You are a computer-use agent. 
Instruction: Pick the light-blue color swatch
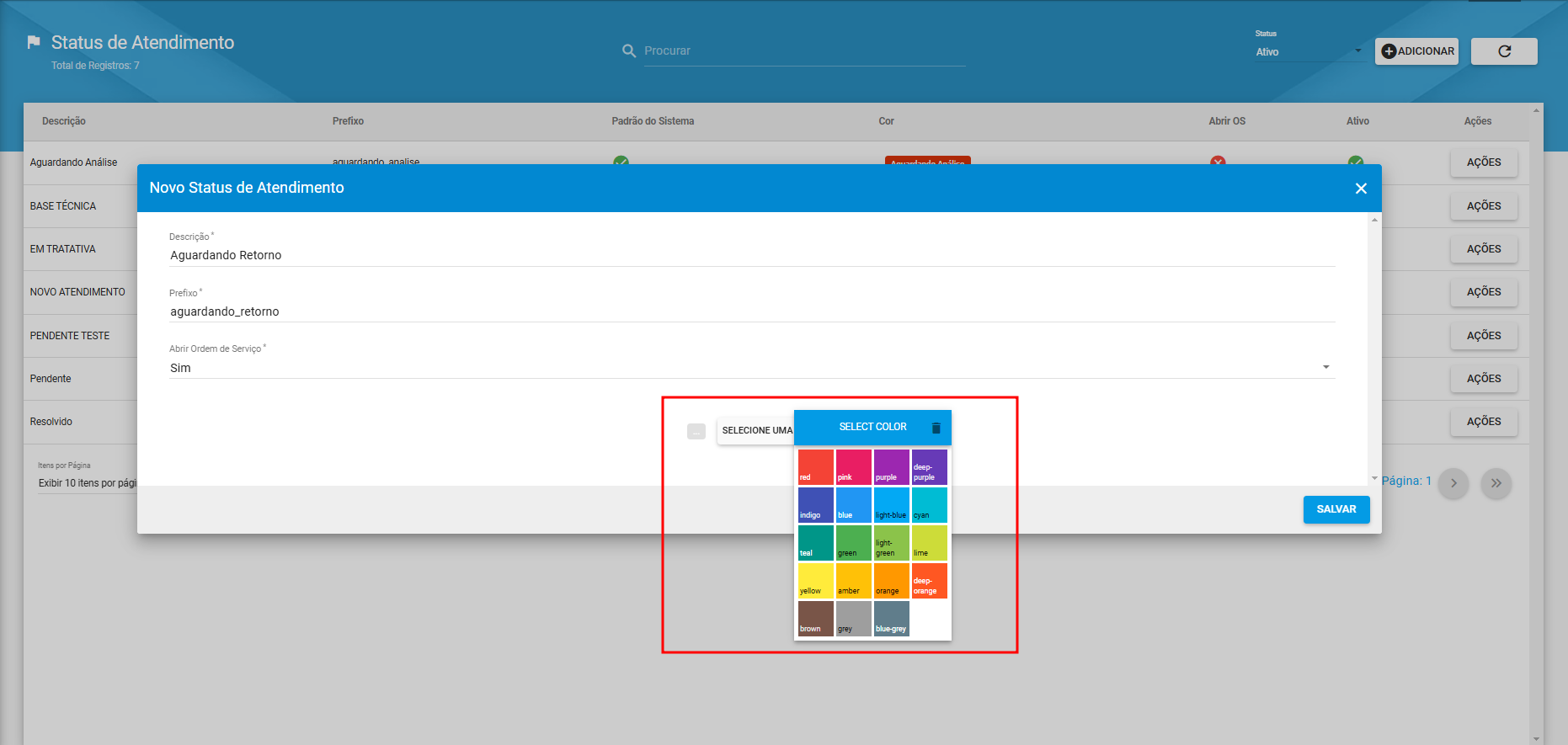(892, 505)
